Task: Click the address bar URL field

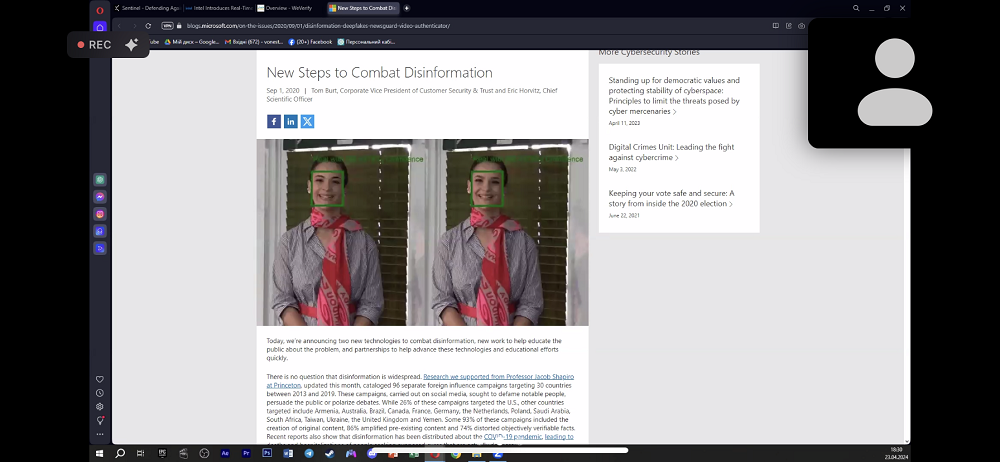Action: 400,25
